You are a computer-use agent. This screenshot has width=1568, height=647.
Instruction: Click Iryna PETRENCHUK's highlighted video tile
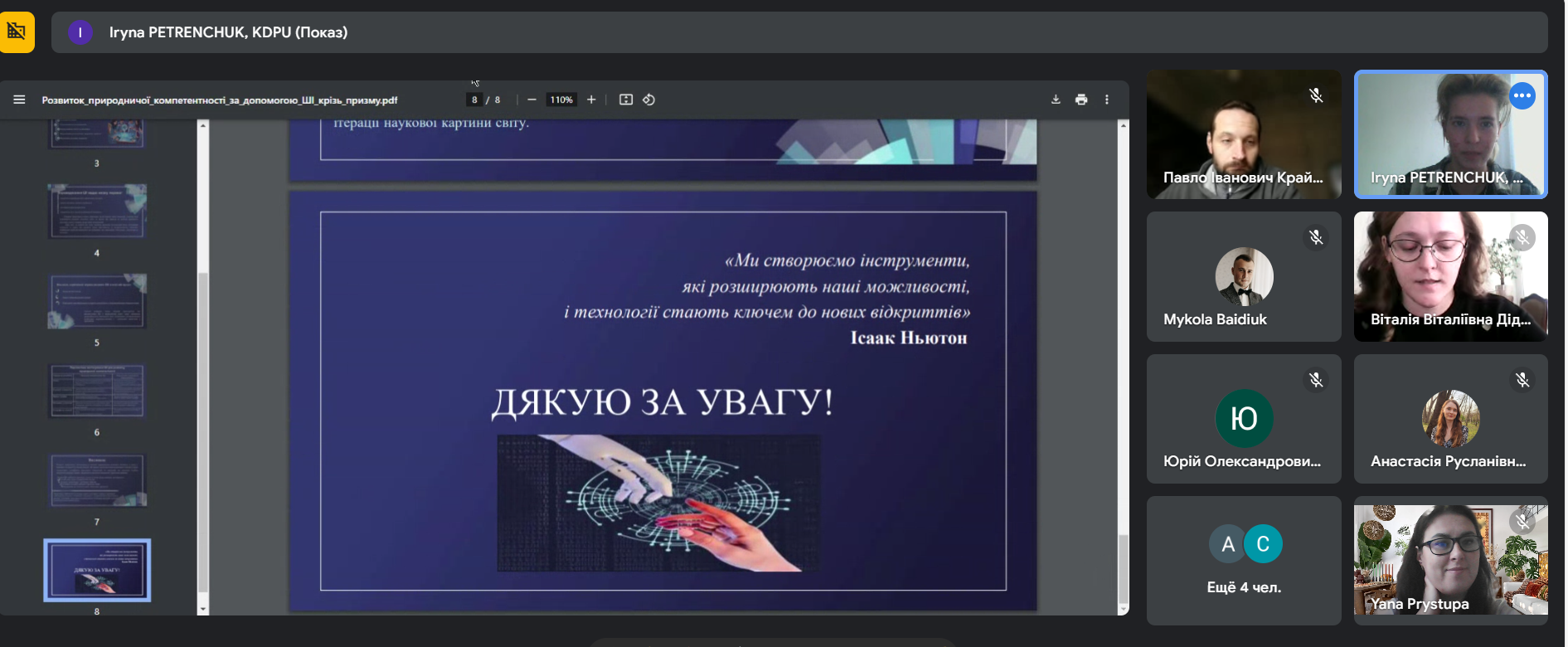(x=1450, y=134)
